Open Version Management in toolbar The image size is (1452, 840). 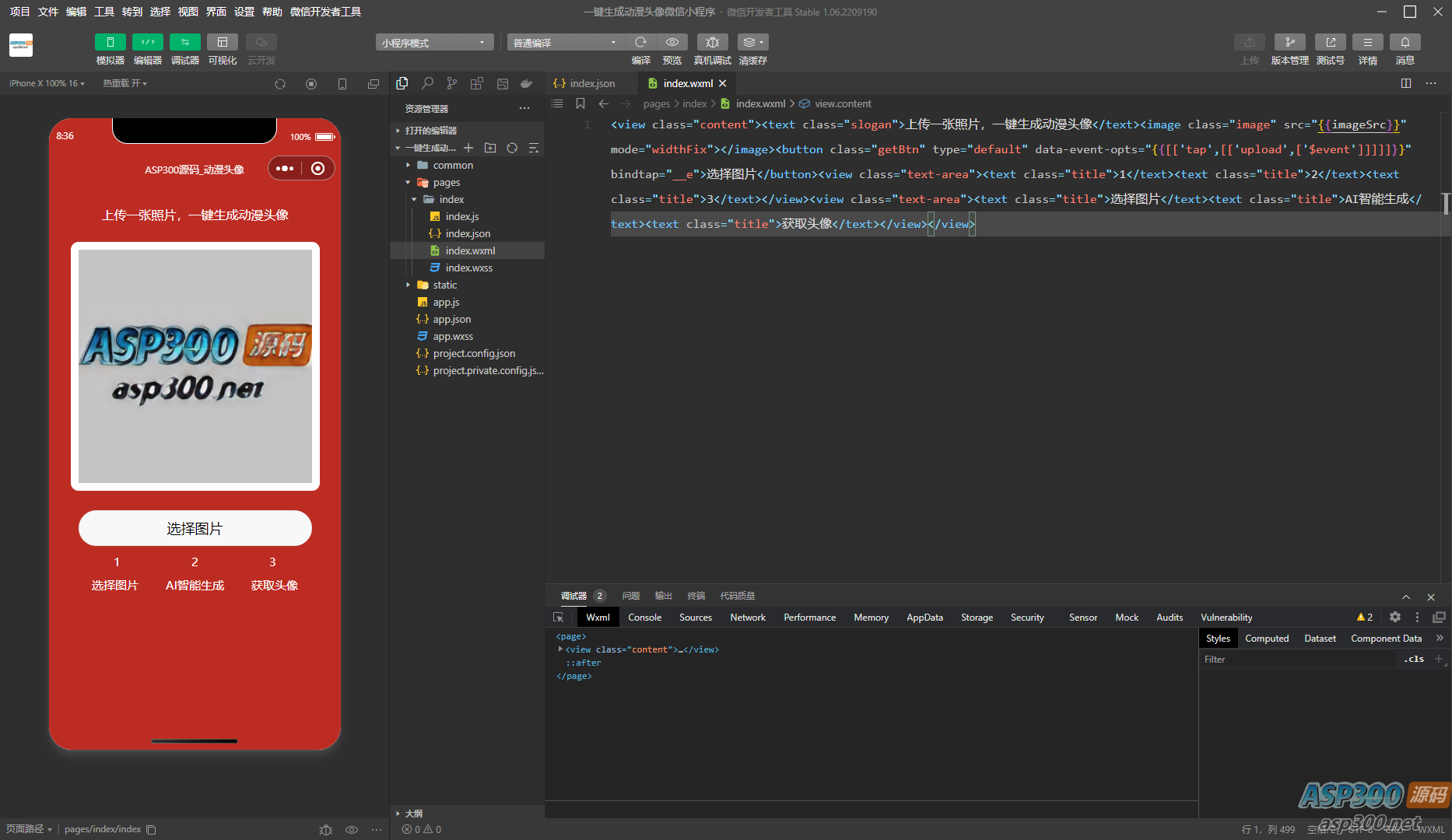click(x=1289, y=42)
